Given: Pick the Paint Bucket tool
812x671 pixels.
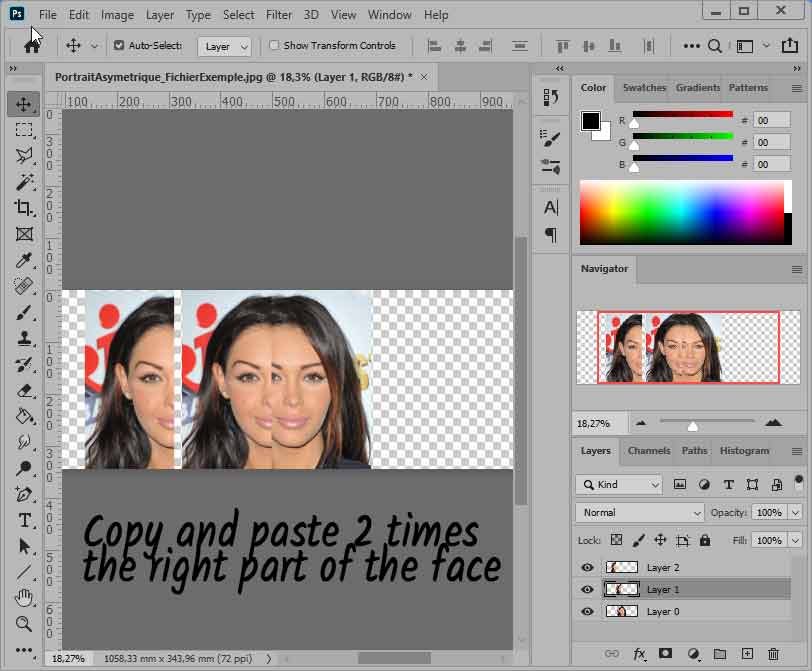Looking at the screenshot, I should coord(24,416).
